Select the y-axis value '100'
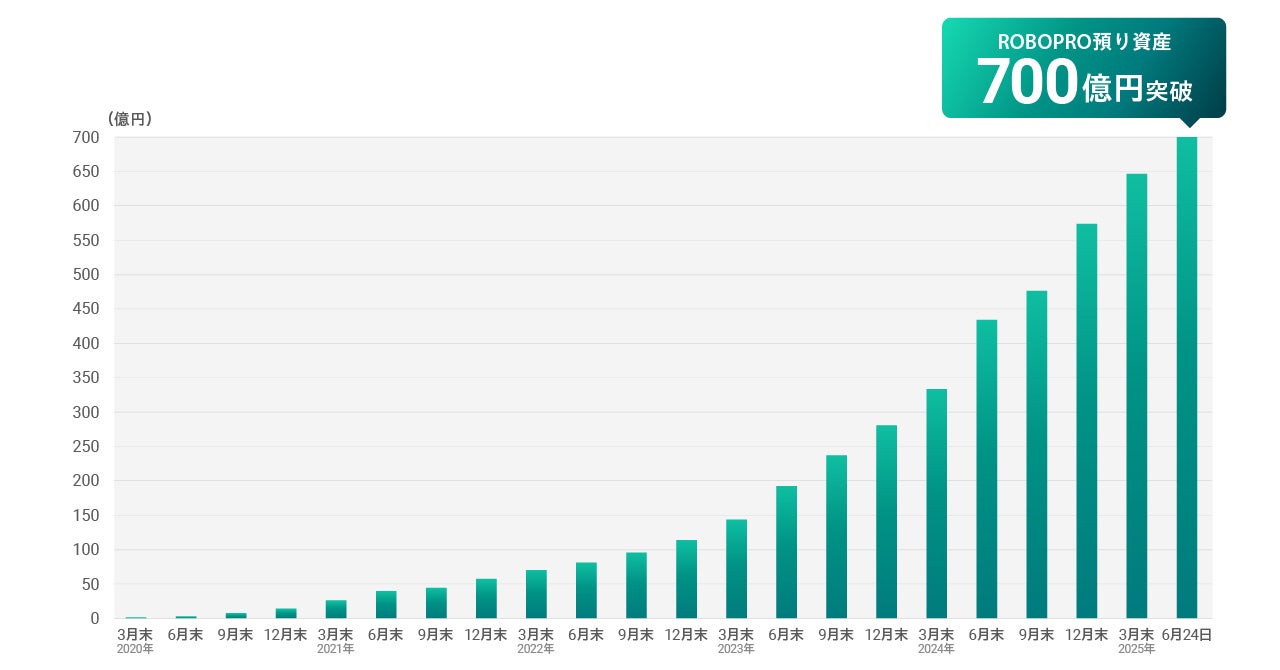This screenshot has height=670, width=1280. [x=87, y=549]
